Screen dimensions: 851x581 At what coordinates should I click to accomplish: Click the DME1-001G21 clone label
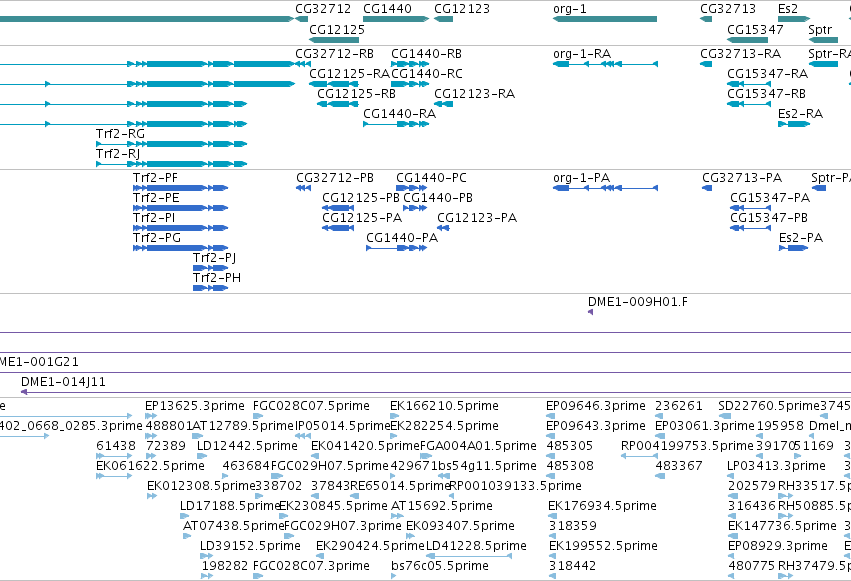[x=39, y=362]
